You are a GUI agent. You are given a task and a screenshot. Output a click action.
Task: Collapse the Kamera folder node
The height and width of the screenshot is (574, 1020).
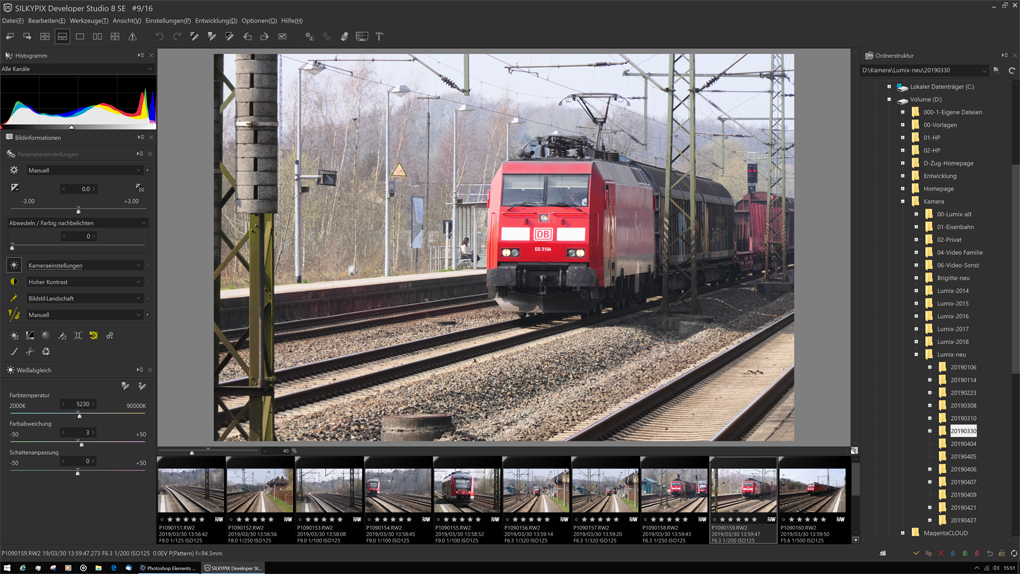coord(903,202)
